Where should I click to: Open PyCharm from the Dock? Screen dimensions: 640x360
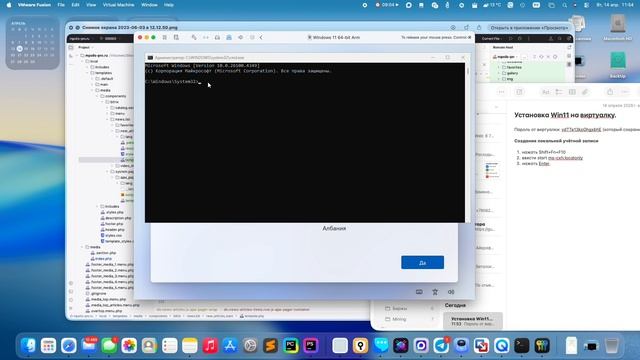tap(291, 346)
